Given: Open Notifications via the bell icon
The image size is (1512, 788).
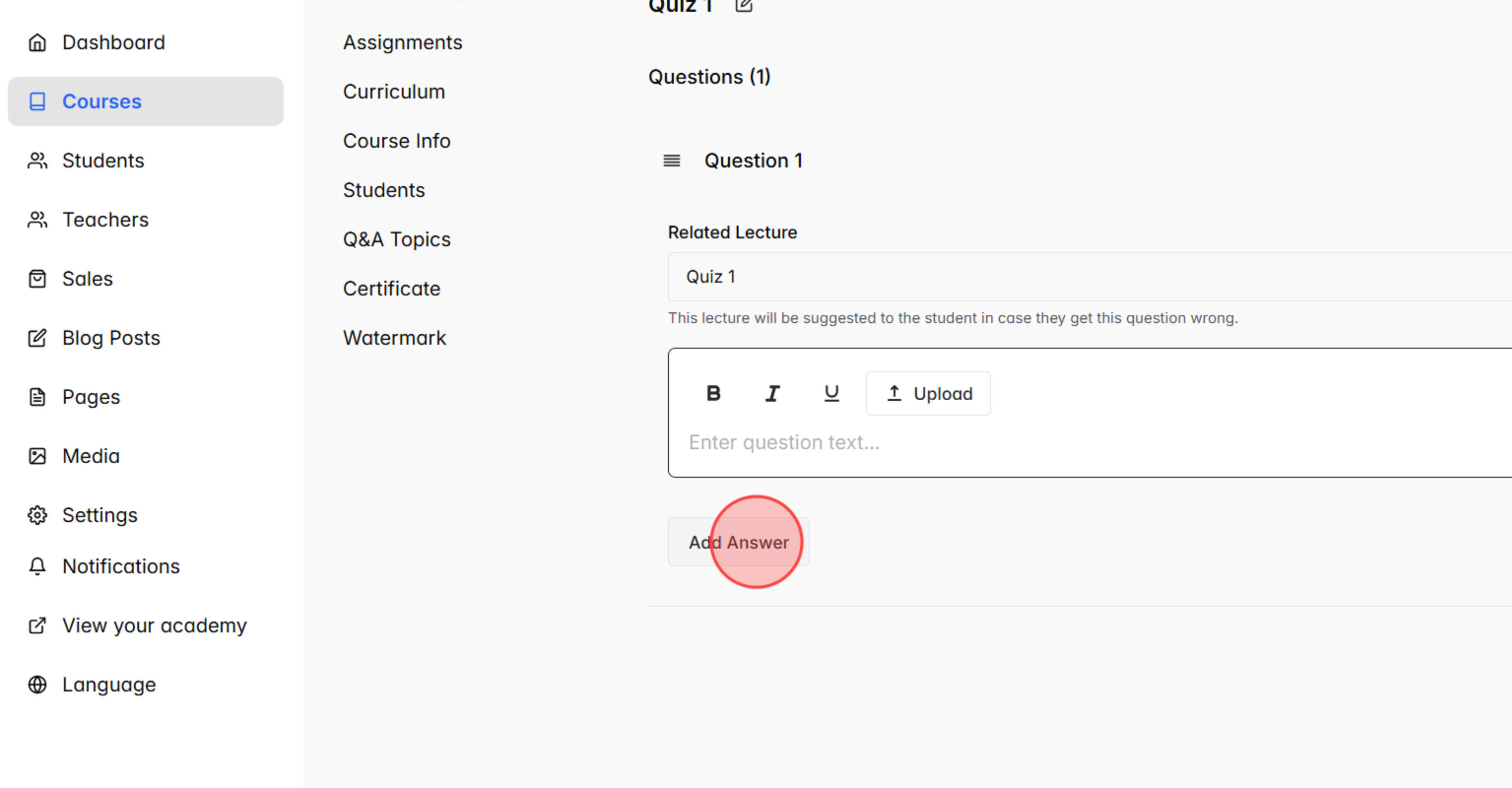Looking at the screenshot, I should (37, 566).
